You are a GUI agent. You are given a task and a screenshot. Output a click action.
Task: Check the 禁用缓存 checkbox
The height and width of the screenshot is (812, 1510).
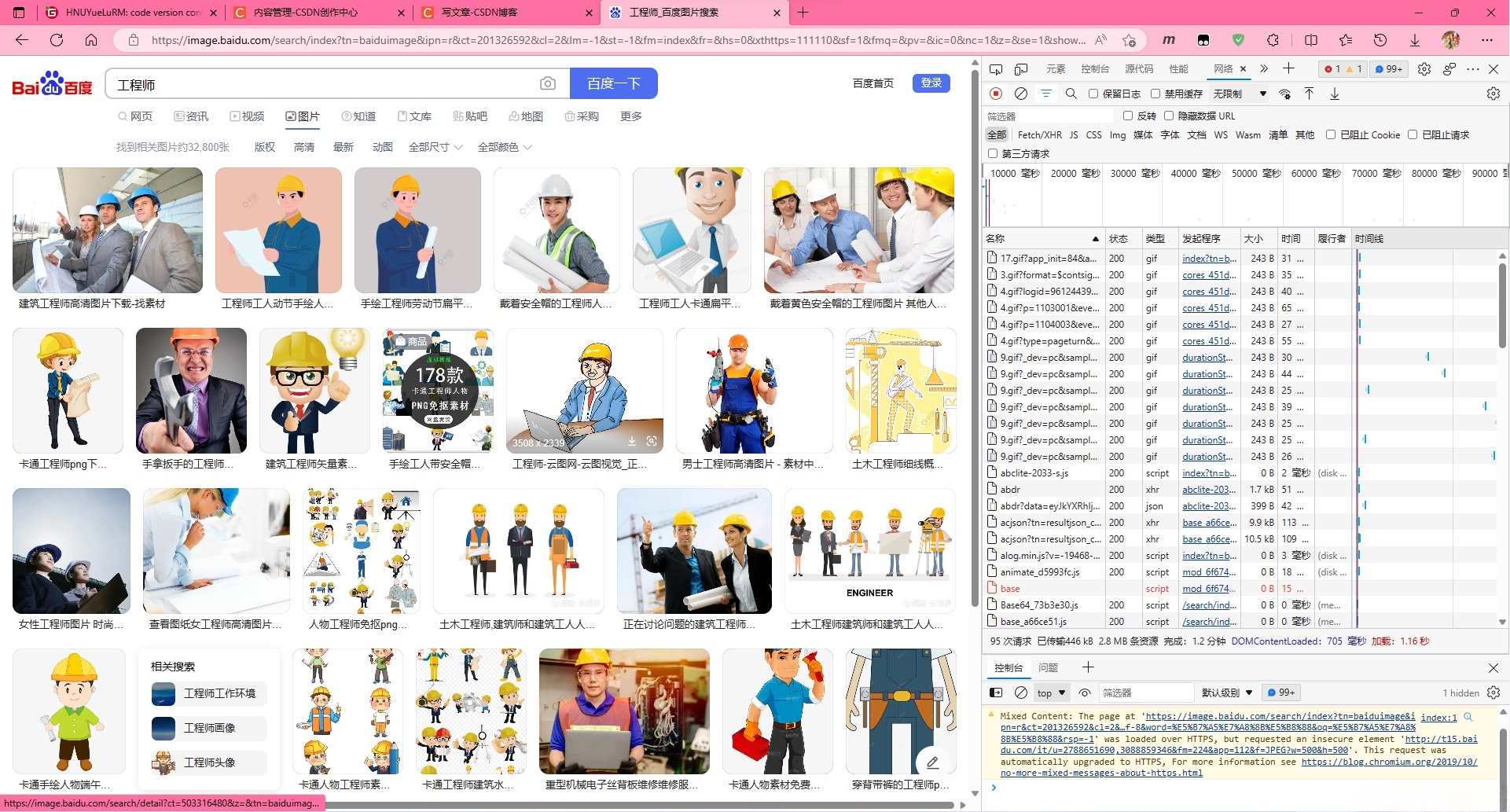pyautogui.click(x=1155, y=94)
